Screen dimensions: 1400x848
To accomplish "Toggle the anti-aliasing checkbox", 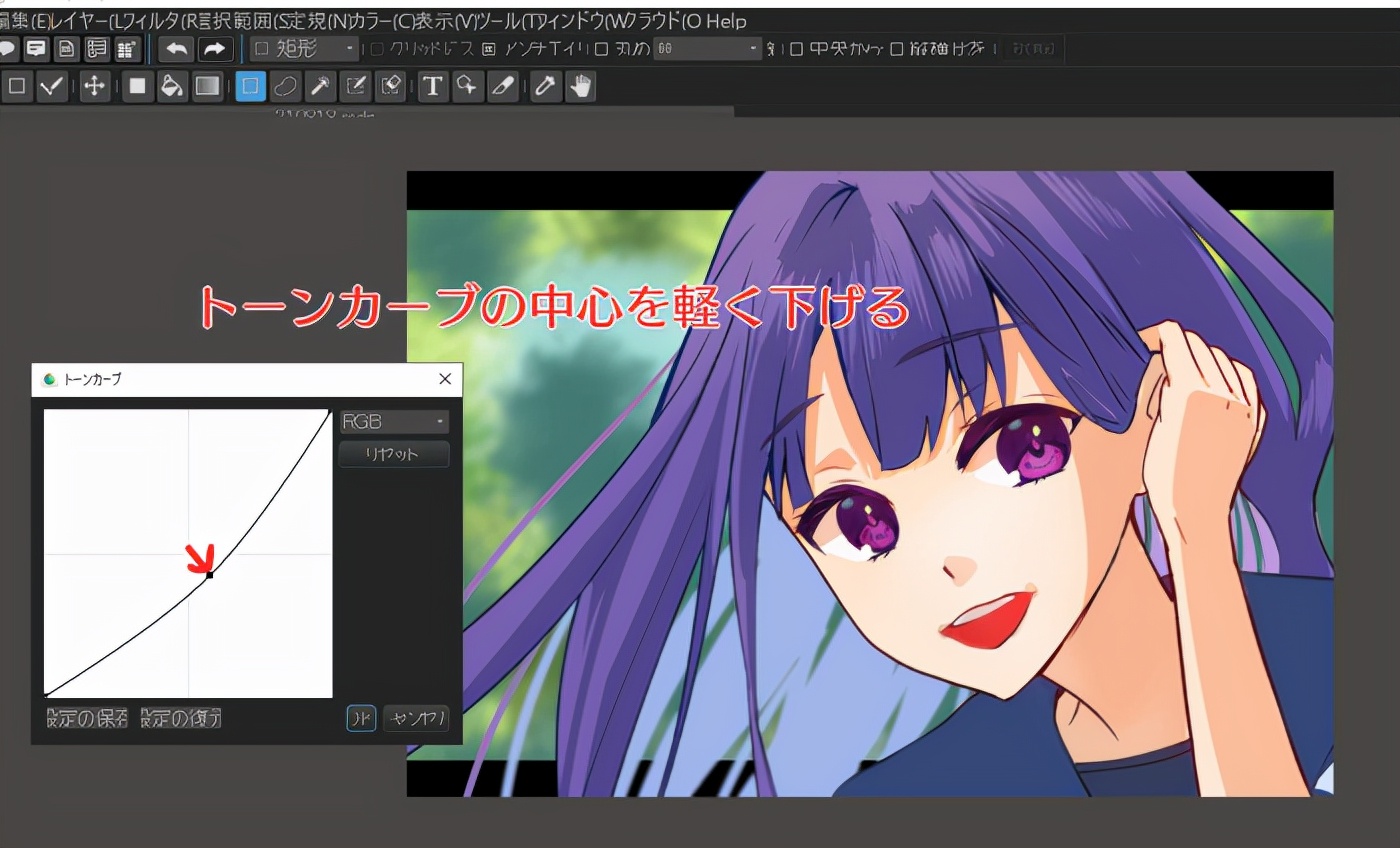I will click(489, 49).
